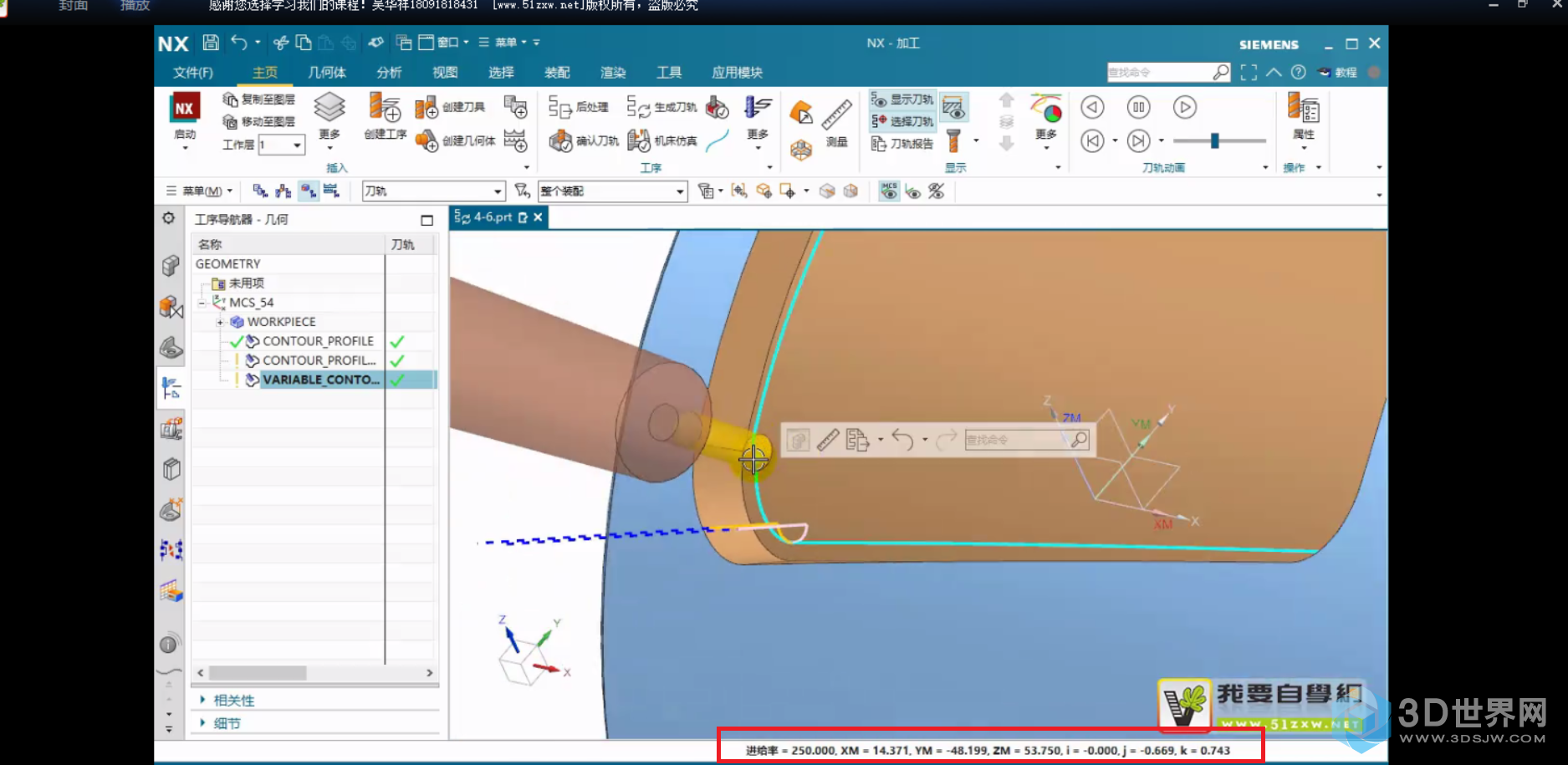Image resolution: width=1568 pixels, height=765 pixels.
Task: Play tool path animation forward
Action: 1184,107
